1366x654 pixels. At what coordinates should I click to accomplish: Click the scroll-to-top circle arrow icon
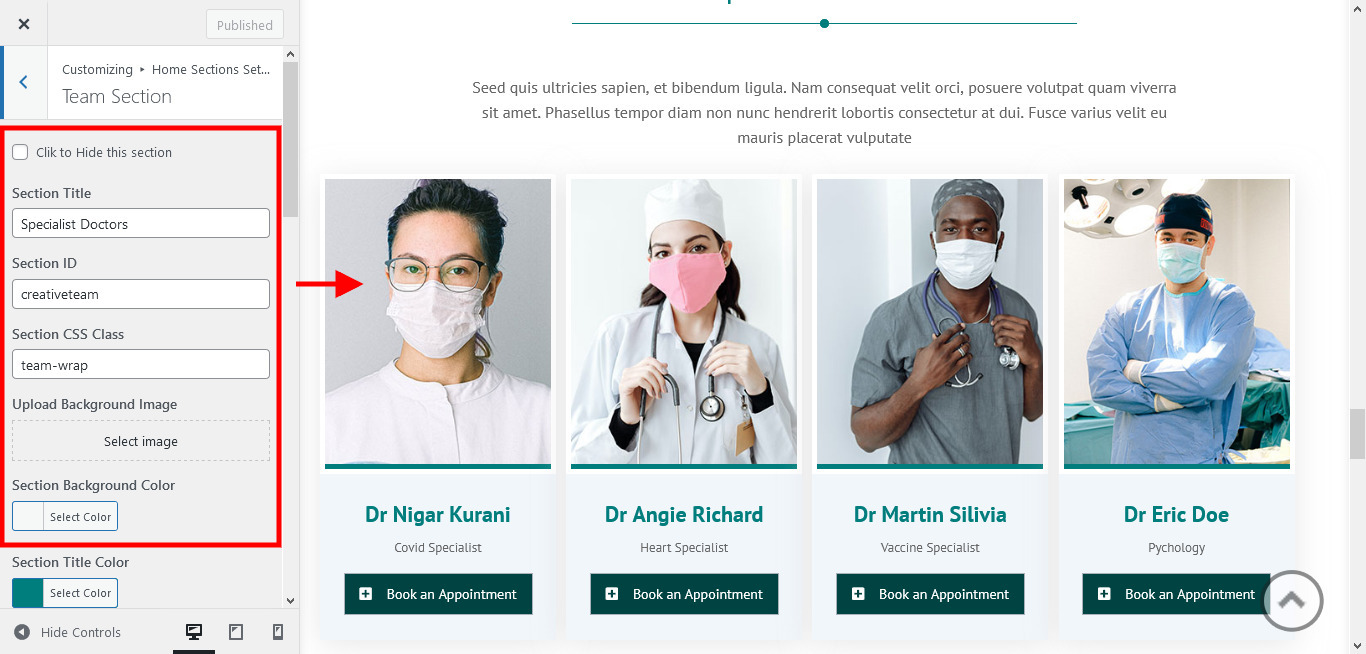[1292, 600]
